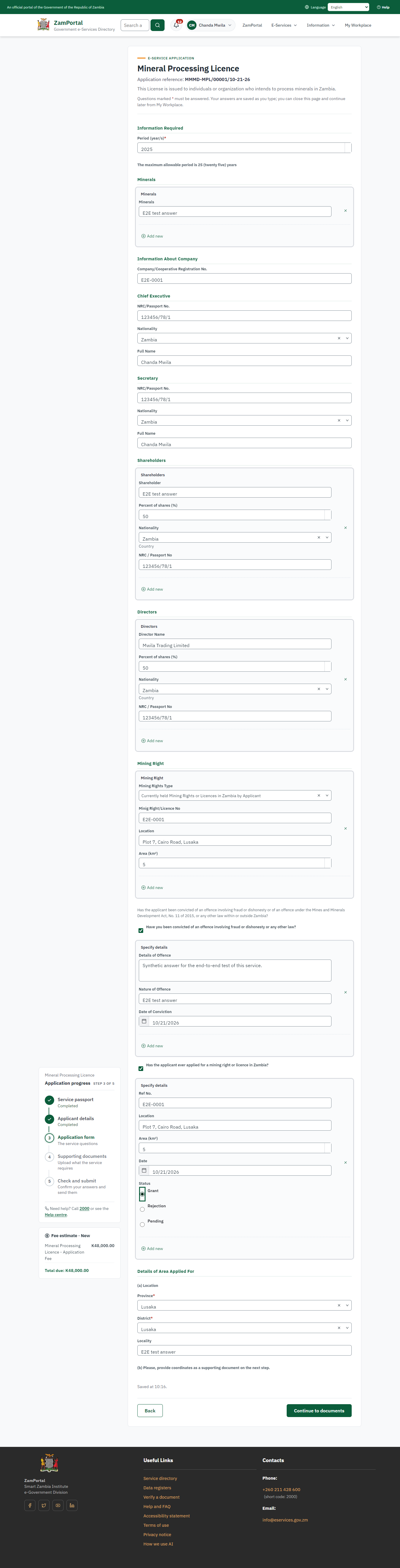Viewport: 400px width, 1568px height.
Task: Open the E-Services menu
Action: point(284,25)
